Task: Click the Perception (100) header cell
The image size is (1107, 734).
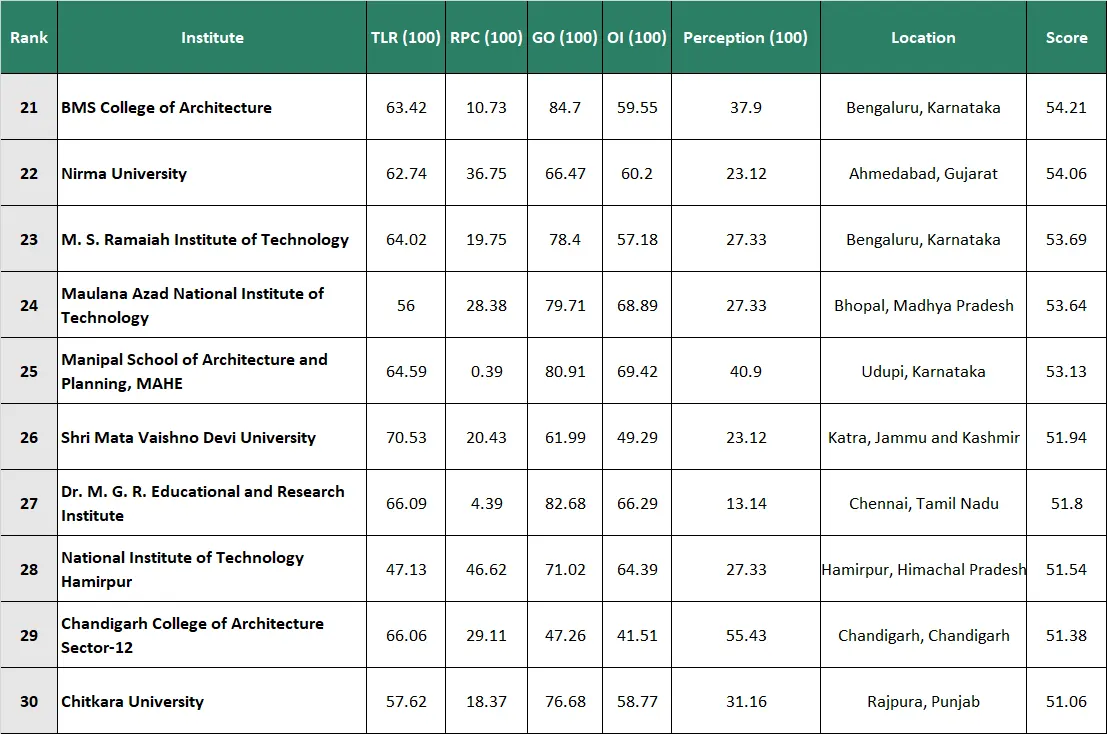Action: tap(745, 38)
